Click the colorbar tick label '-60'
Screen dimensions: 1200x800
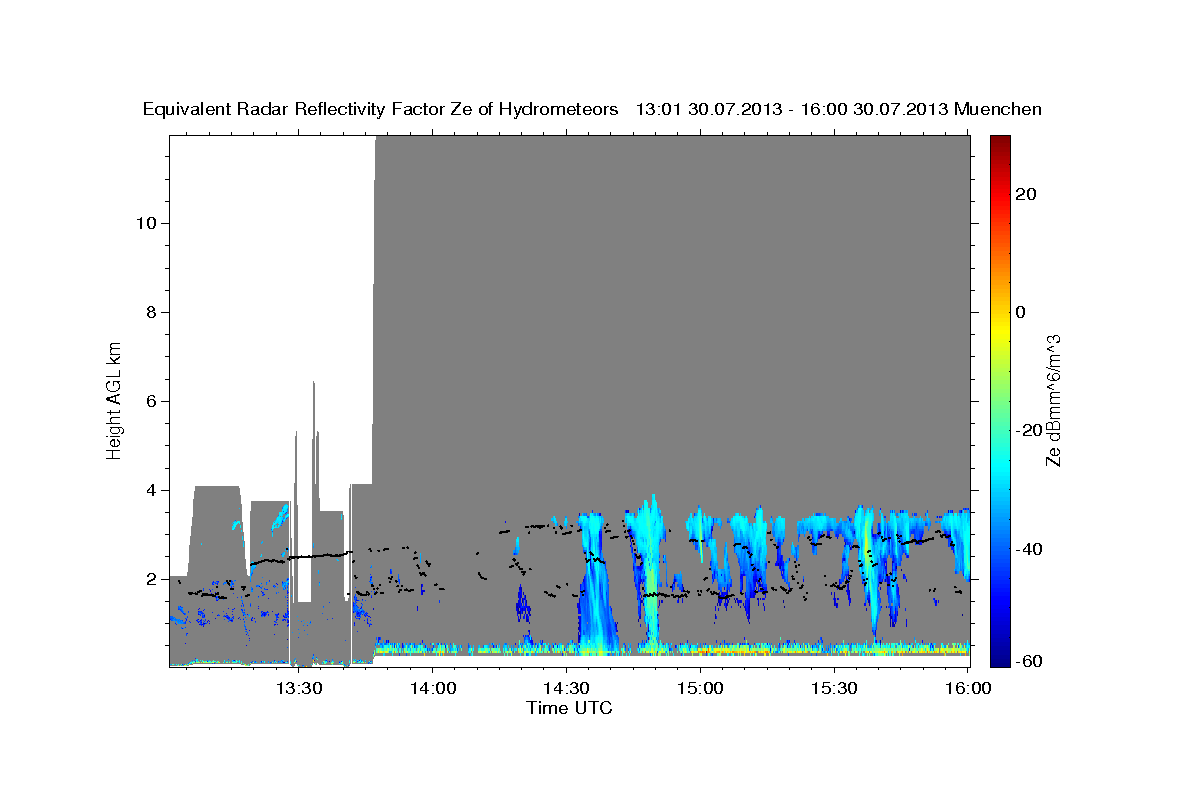tap(1027, 661)
